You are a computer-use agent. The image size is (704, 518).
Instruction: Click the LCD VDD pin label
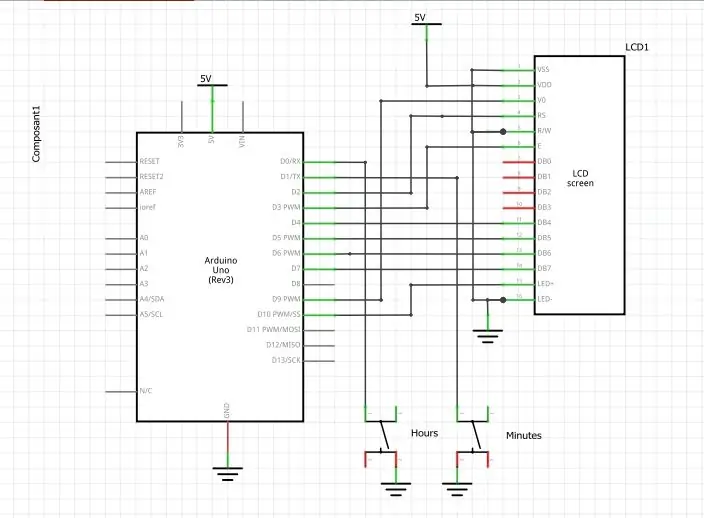tap(544, 84)
